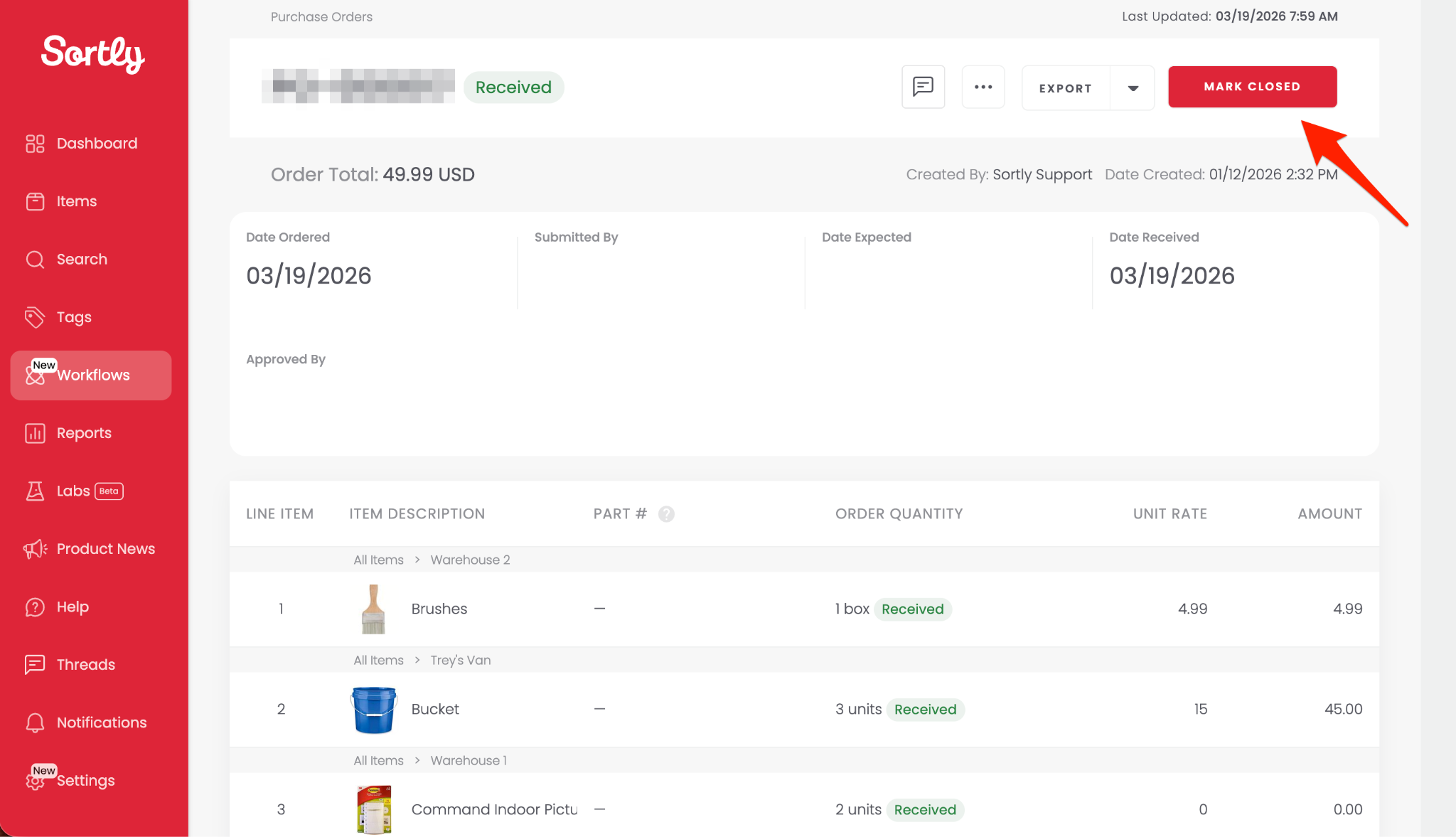
Task: Click the Part # help question icon
Action: (x=666, y=513)
